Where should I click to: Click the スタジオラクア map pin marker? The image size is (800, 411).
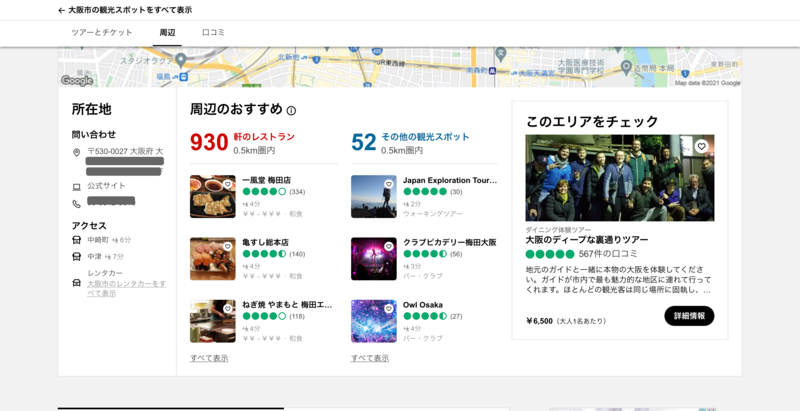(180, 61)
